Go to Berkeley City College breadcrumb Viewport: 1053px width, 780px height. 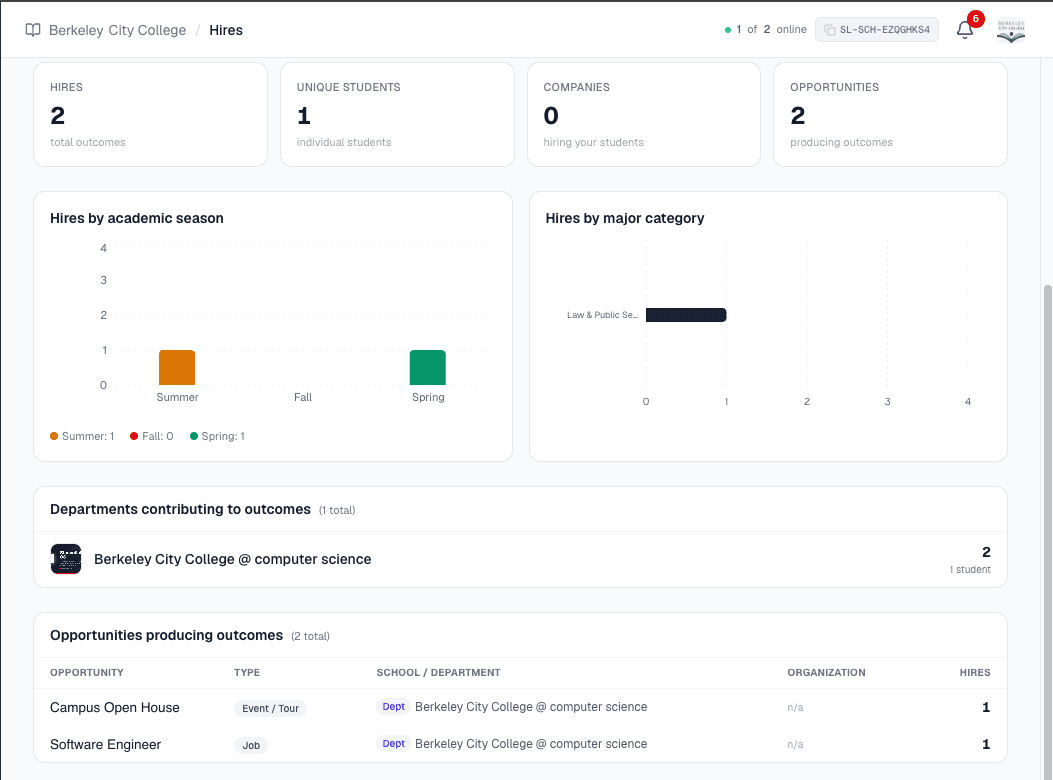118,30
